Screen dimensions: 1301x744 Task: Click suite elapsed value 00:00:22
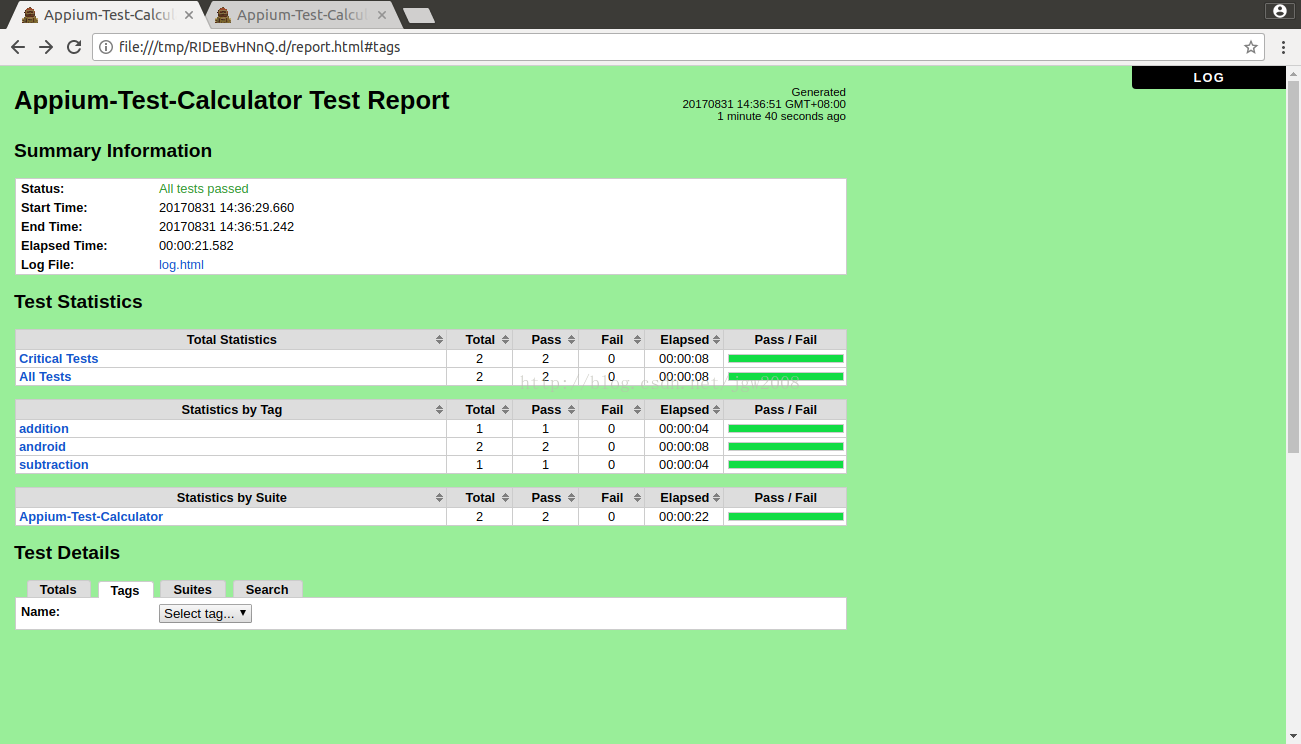click(x=684, y=517)
